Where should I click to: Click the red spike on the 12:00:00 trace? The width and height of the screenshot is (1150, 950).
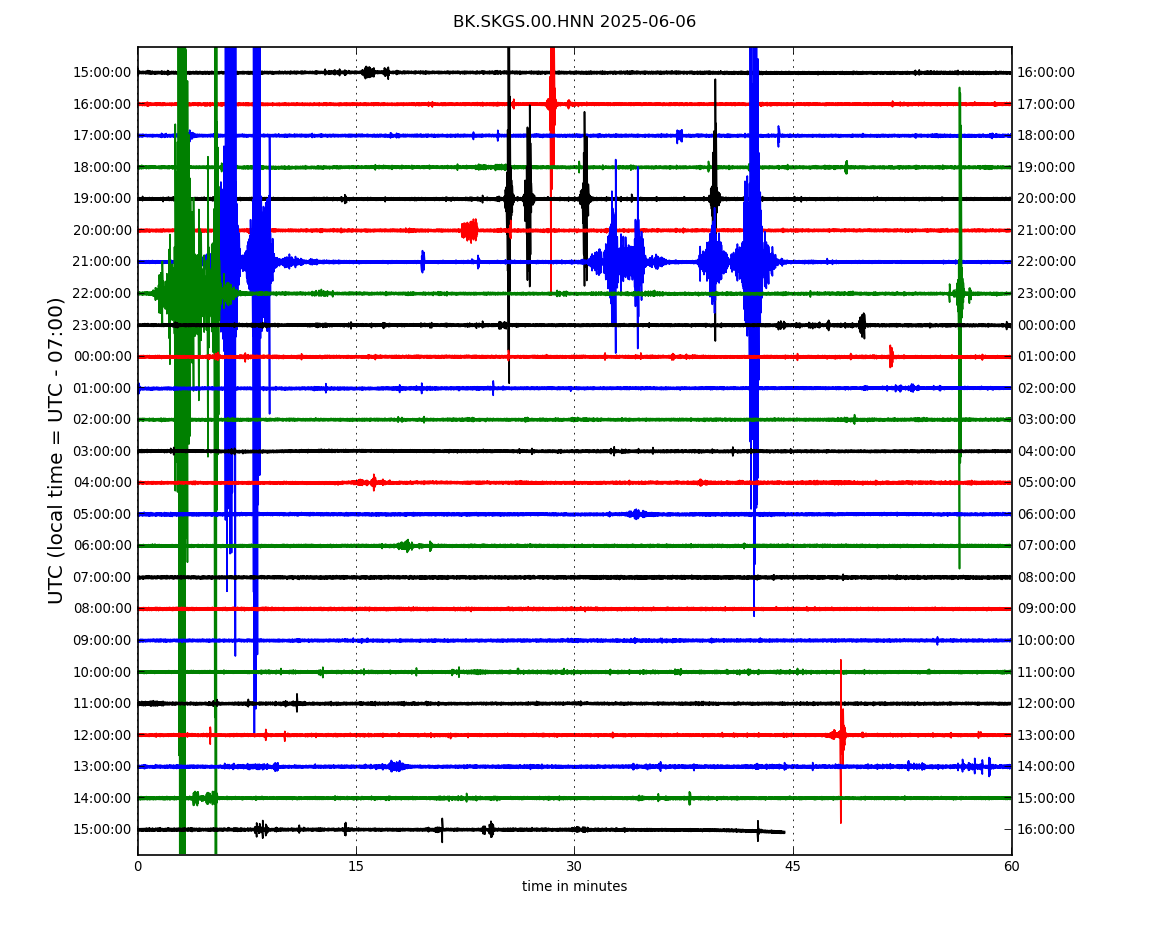click(840, 741)
